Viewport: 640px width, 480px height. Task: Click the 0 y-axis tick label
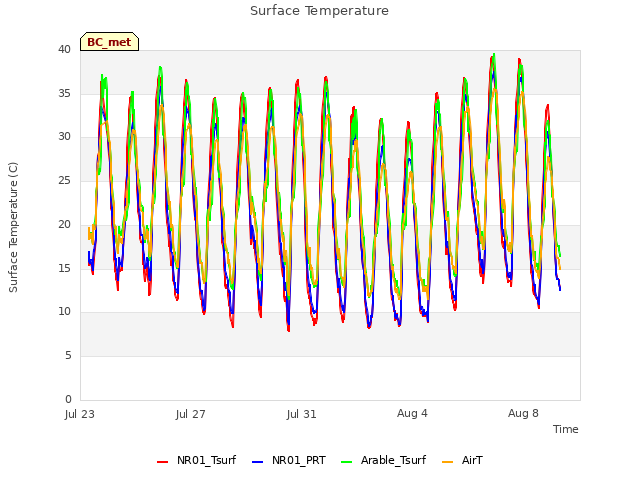tap(68, 399)
